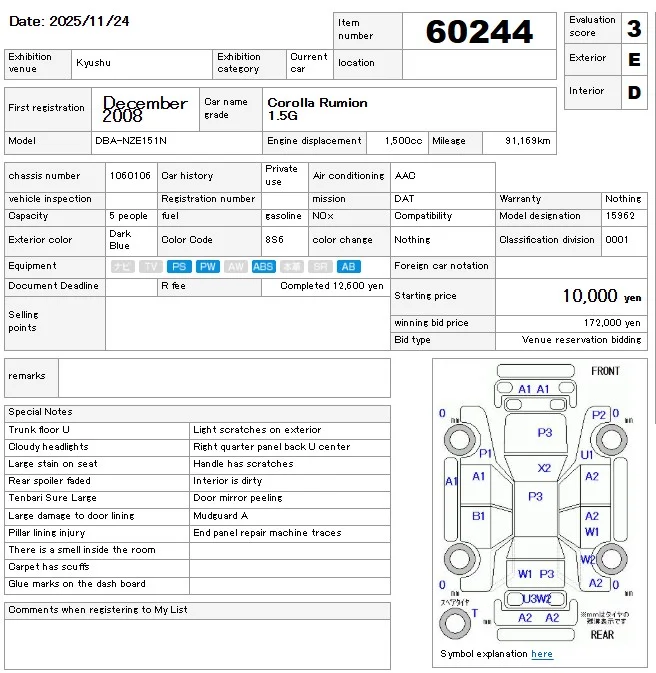The image size is (656, 673).
Task: Click the greyed-out ナビ navigation badge
Action: point(122,267)
